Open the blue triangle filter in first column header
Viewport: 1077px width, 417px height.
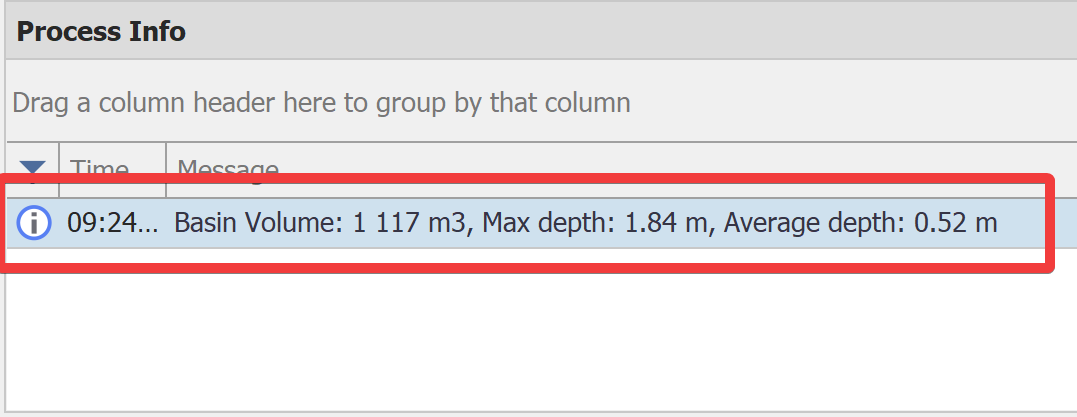(32, 168)
